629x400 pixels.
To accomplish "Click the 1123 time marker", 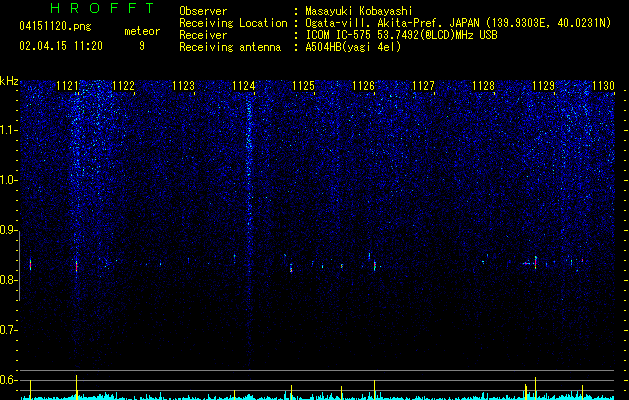I will coord(183,86).
